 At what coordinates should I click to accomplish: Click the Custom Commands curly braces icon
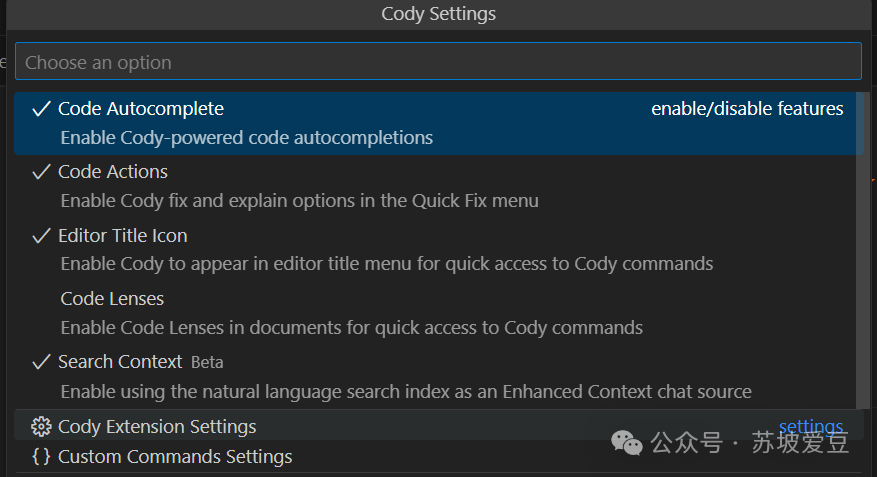[x=41, y=457]
